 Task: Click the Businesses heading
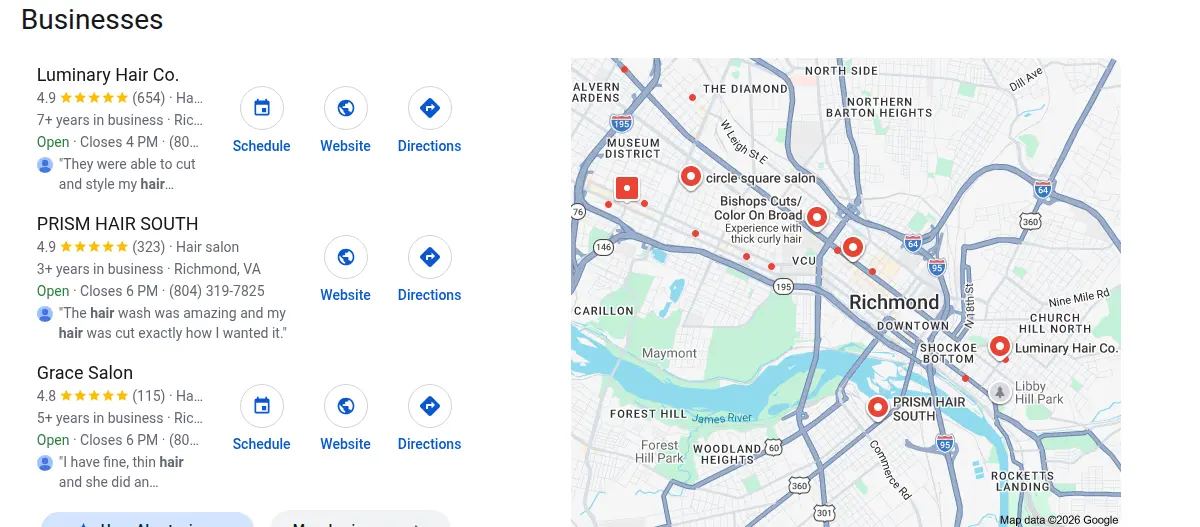pos(92,19)
